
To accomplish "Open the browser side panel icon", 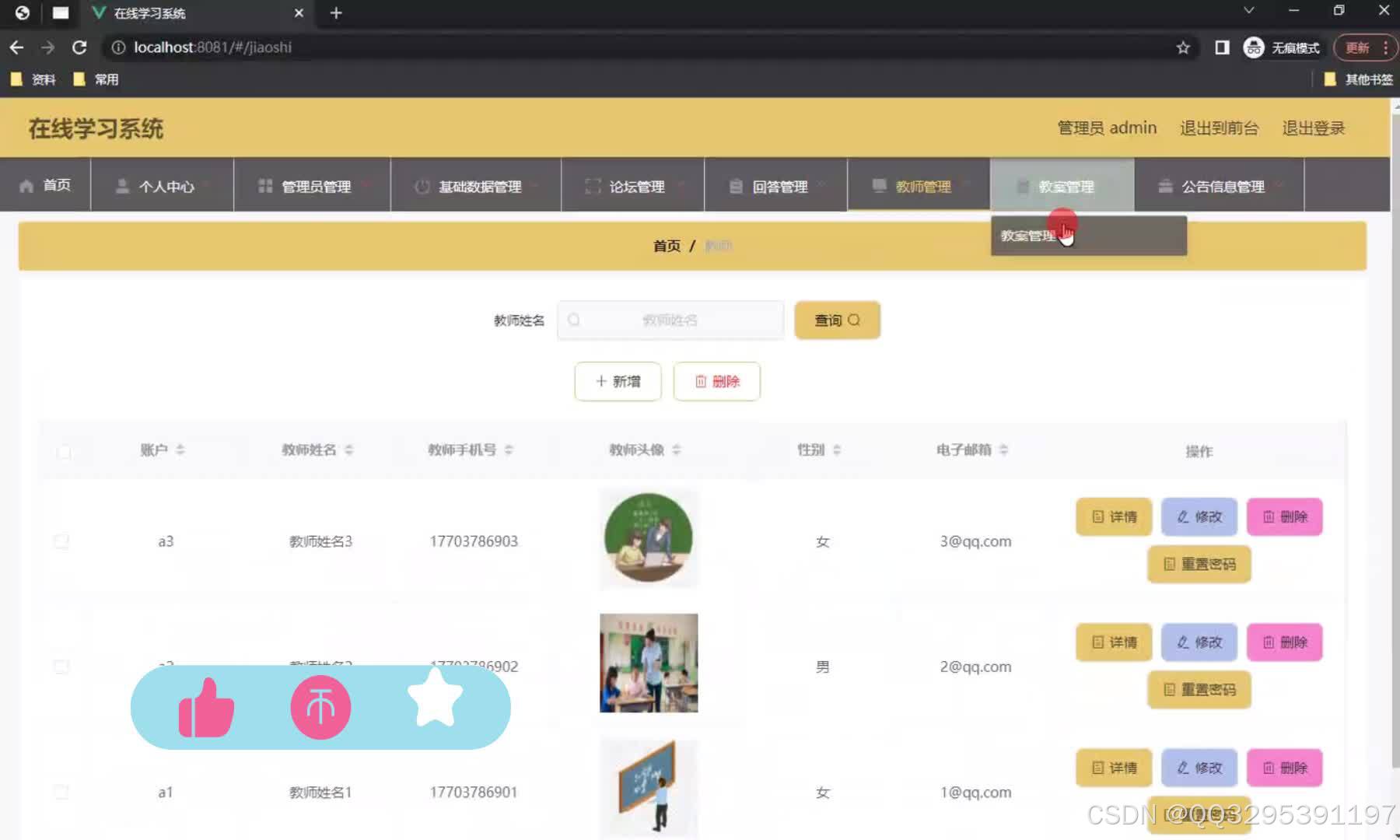I will pyautogui.click(x=1222, y=47).
